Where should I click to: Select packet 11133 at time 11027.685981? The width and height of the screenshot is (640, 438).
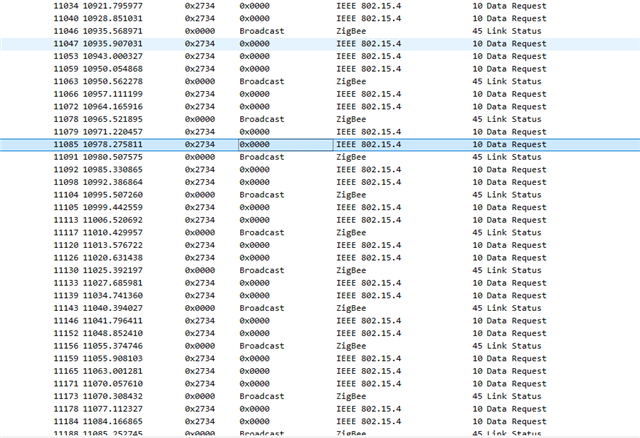pos(320,283)
